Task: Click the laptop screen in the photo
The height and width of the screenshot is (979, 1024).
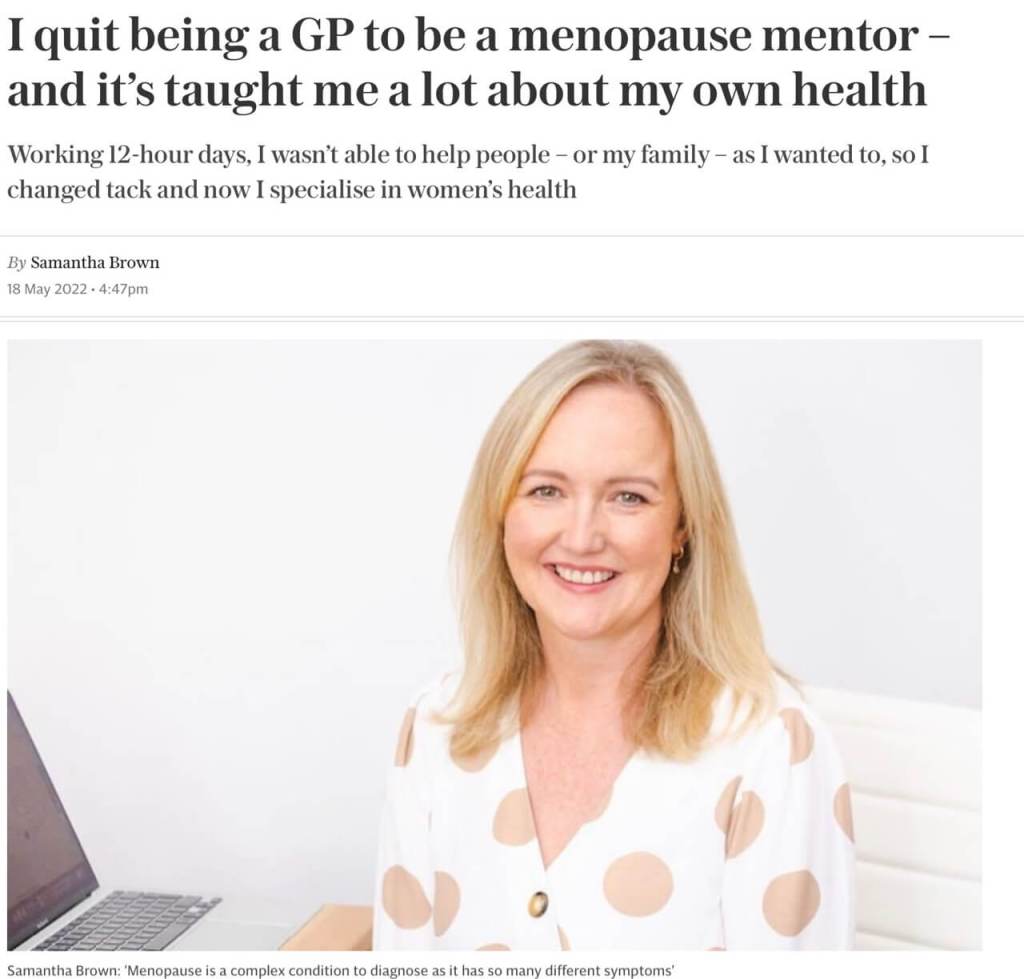Action: tap(46, 810)
